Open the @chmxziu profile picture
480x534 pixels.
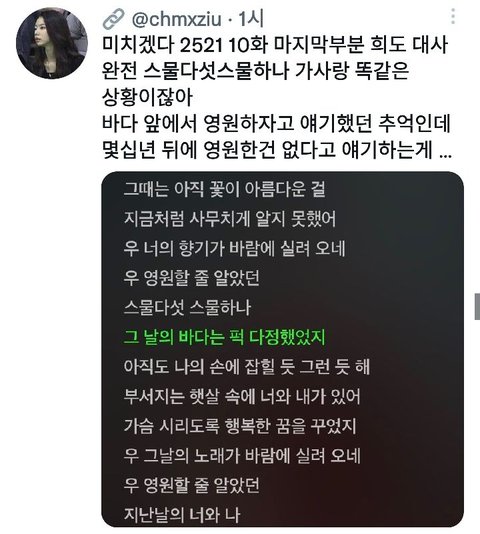coord(52,43)
